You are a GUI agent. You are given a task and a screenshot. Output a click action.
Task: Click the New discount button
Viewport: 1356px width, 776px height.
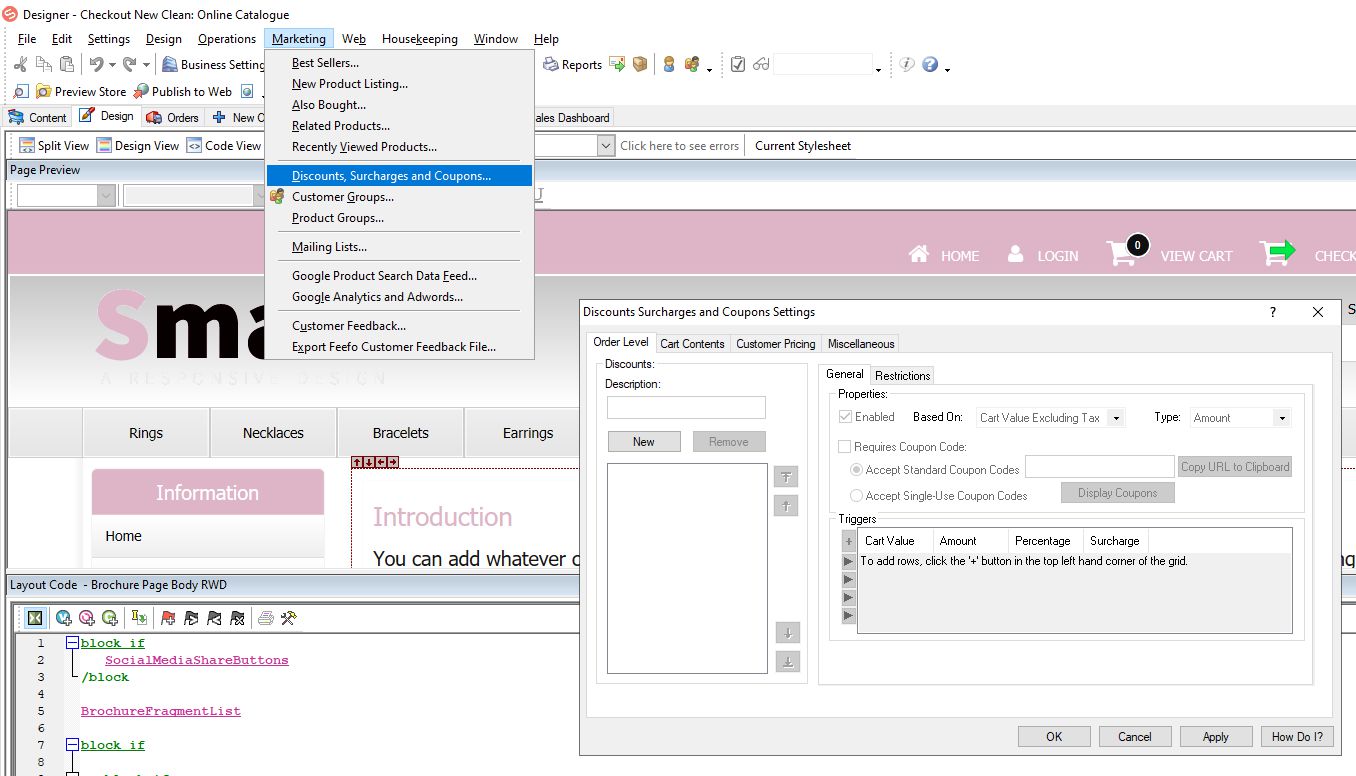click(x=643, y=441)
